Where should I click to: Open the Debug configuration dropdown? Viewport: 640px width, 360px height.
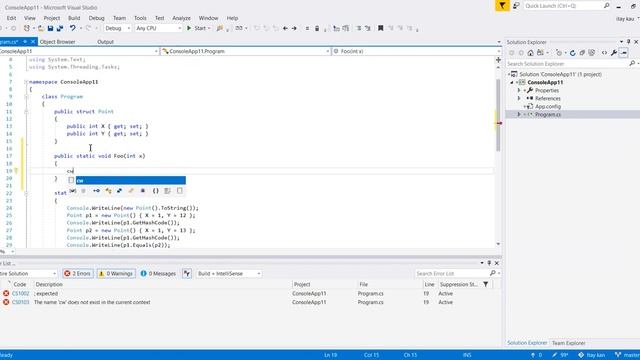click(x=118, y=28)
